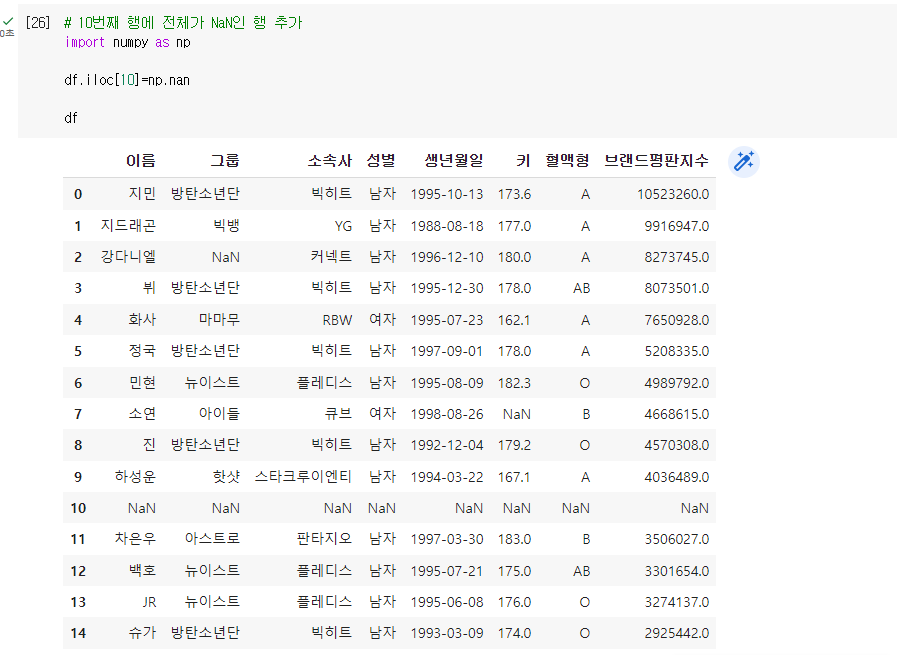Click the name cell 정국
Viewport: 899px width, 655px height.
click(142, 350)
